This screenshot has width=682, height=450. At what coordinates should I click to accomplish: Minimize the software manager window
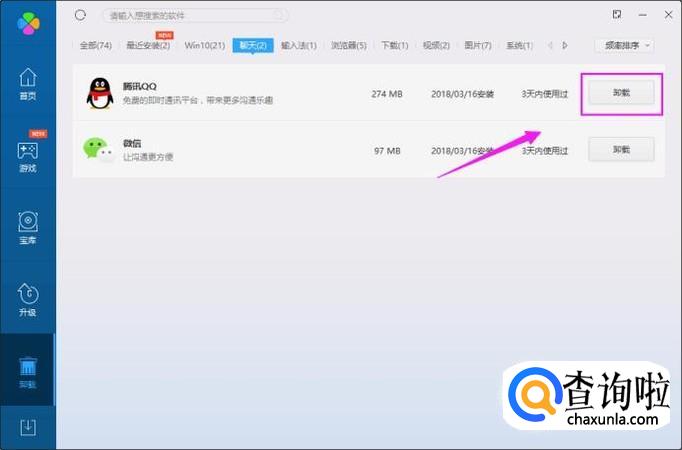point(642,15)
